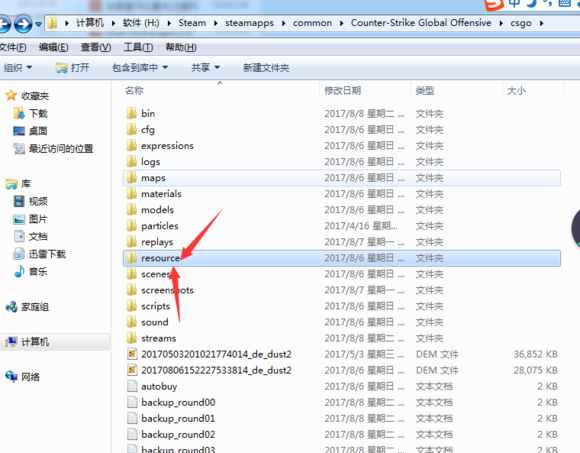Screen dimensions: 580x453
Task: Select the backup_round00 file icon
Action: tap(132, 402)
